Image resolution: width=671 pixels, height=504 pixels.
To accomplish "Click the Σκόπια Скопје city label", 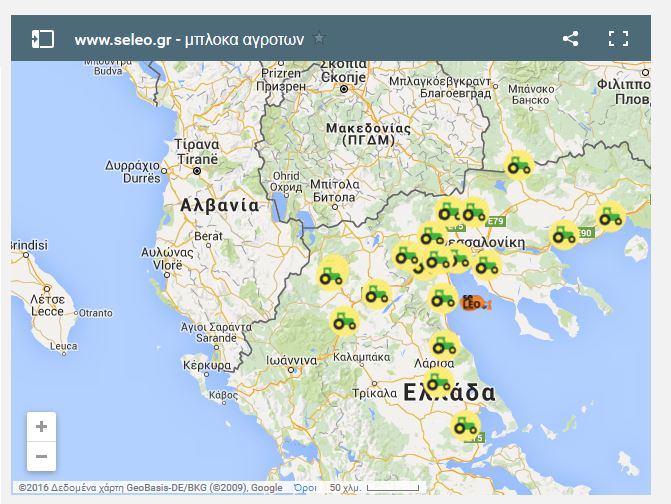I will pos(343,71).
